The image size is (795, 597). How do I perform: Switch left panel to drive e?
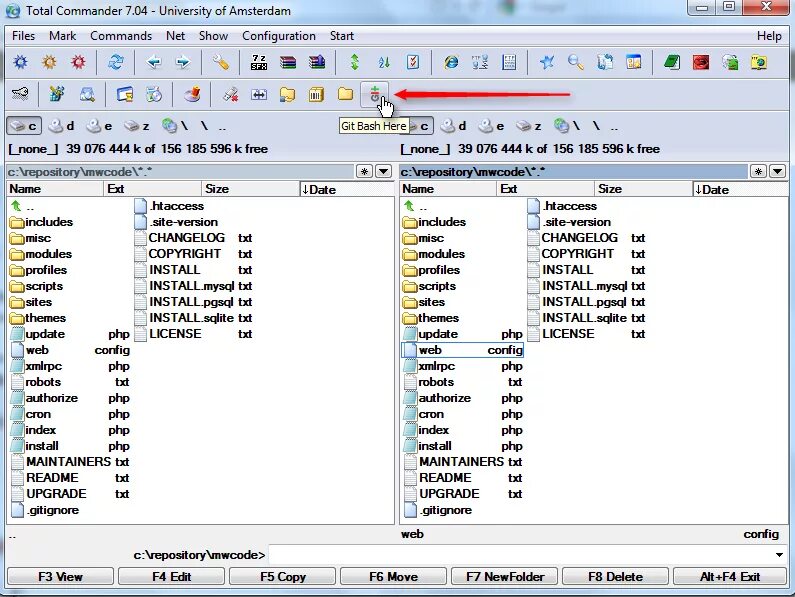click(x=99, y=126)
